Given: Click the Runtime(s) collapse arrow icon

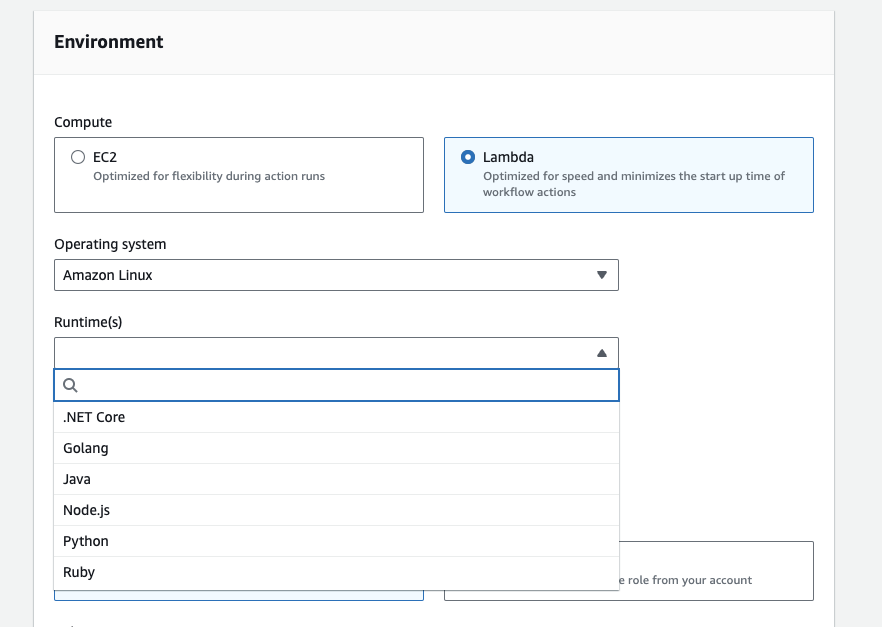Looking at the screenshot, I should pyautogui.click(x=601, y=353).
